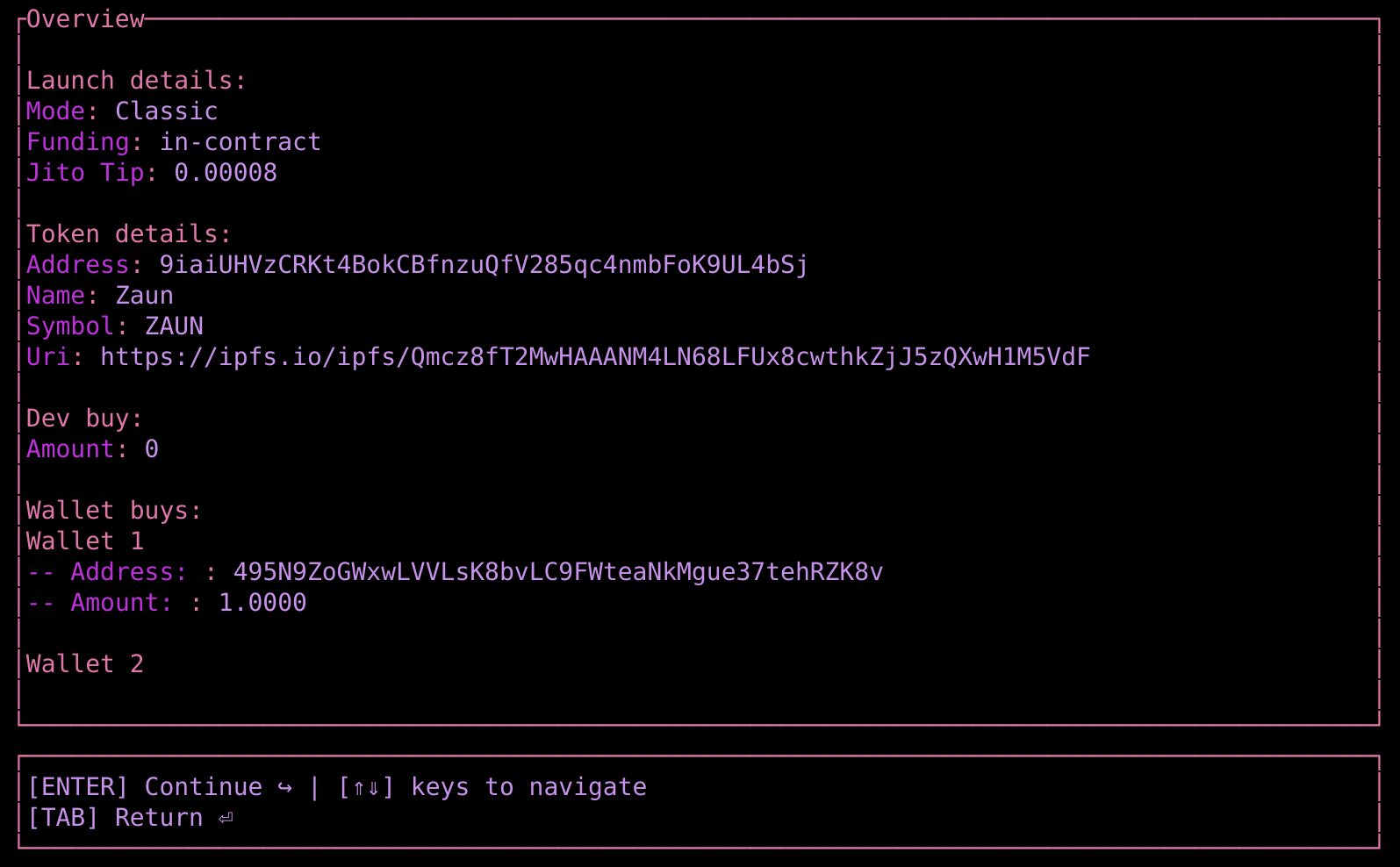This screenshot has height=867, width=1400.
Task: Click the Overview panel title
Action: click(x=85, y=19)
